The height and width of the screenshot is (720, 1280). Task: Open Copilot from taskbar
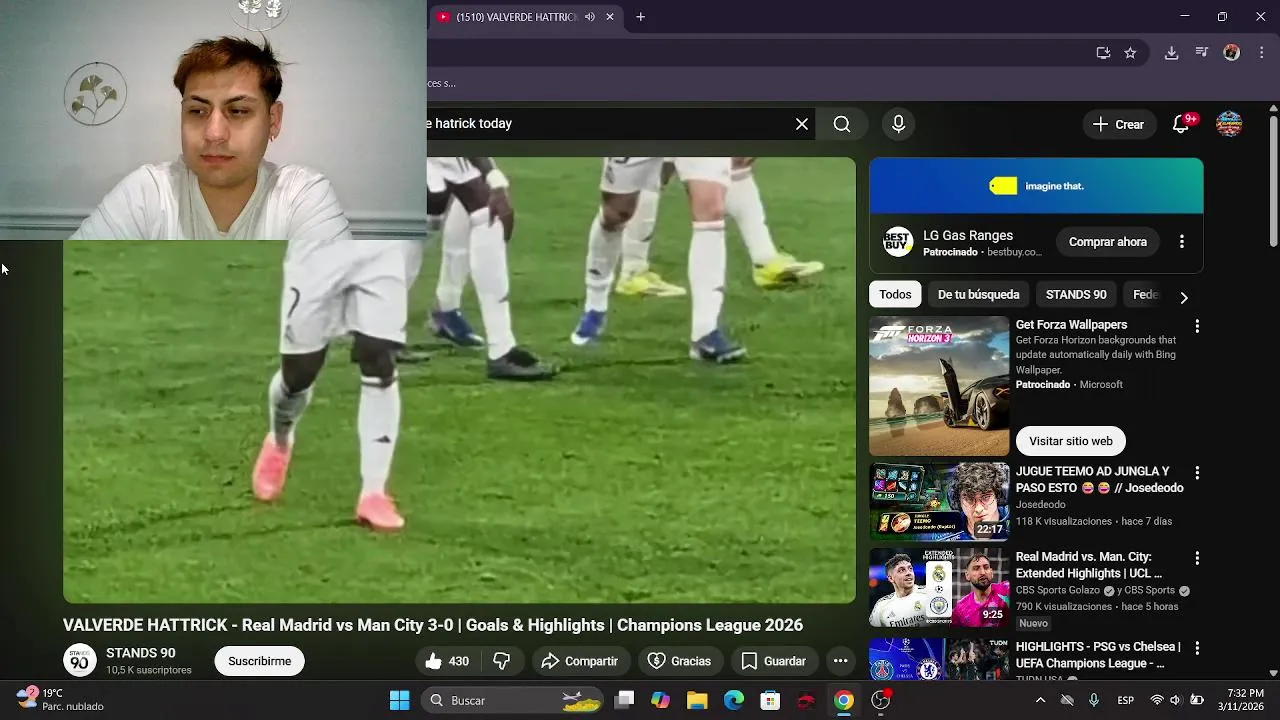coord(660,700)
